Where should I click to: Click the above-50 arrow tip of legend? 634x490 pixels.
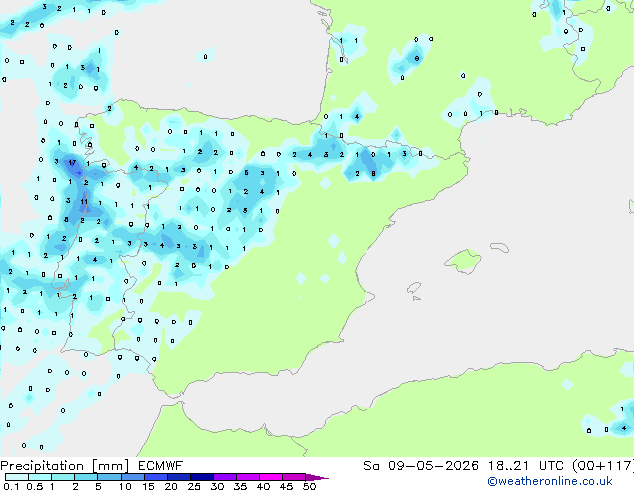pyautogui.click(x=317, y=477)
